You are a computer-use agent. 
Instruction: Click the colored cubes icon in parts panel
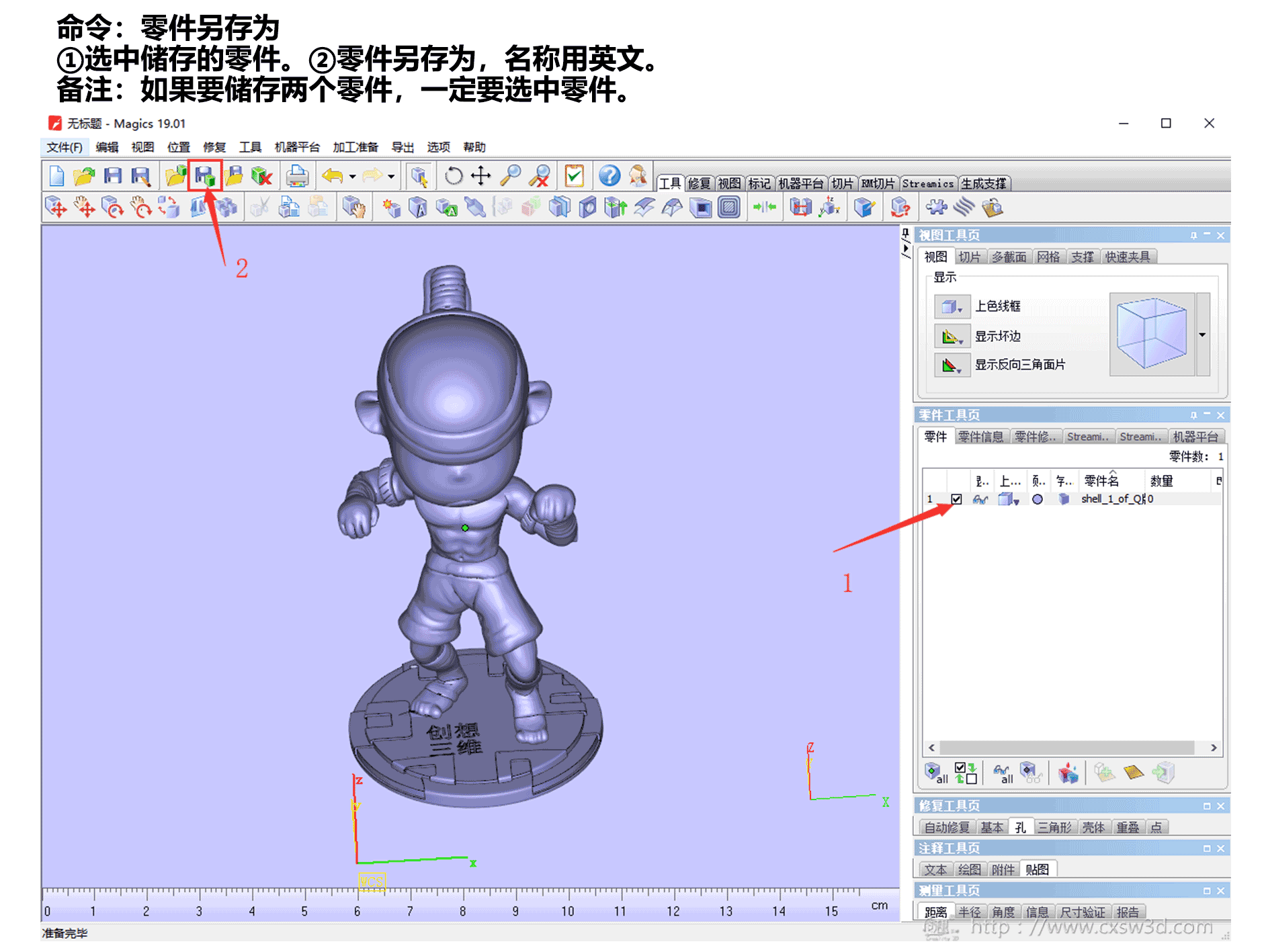pyautogui.click(x=1068, y=773)
